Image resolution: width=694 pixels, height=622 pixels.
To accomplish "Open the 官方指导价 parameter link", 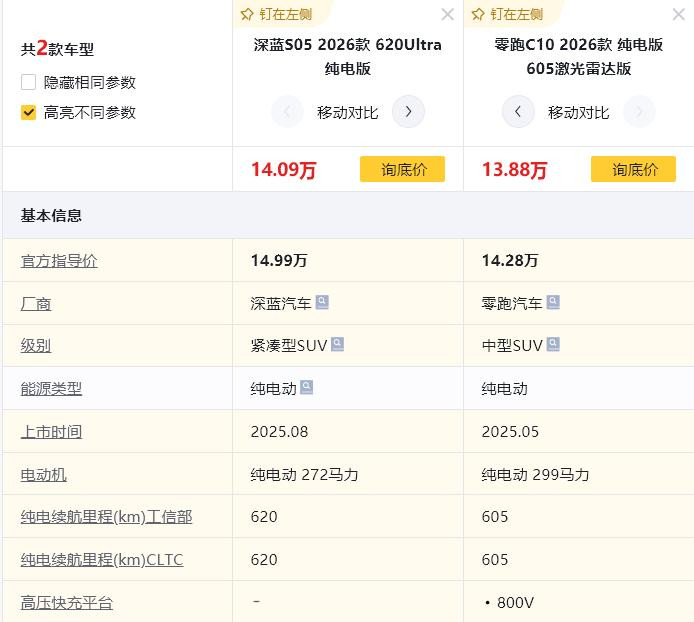I will click(59, 260).
